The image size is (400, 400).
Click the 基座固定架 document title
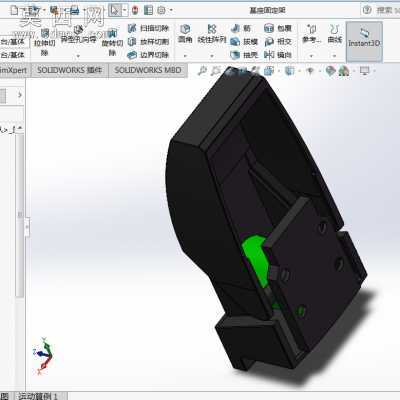pos(267,10)
